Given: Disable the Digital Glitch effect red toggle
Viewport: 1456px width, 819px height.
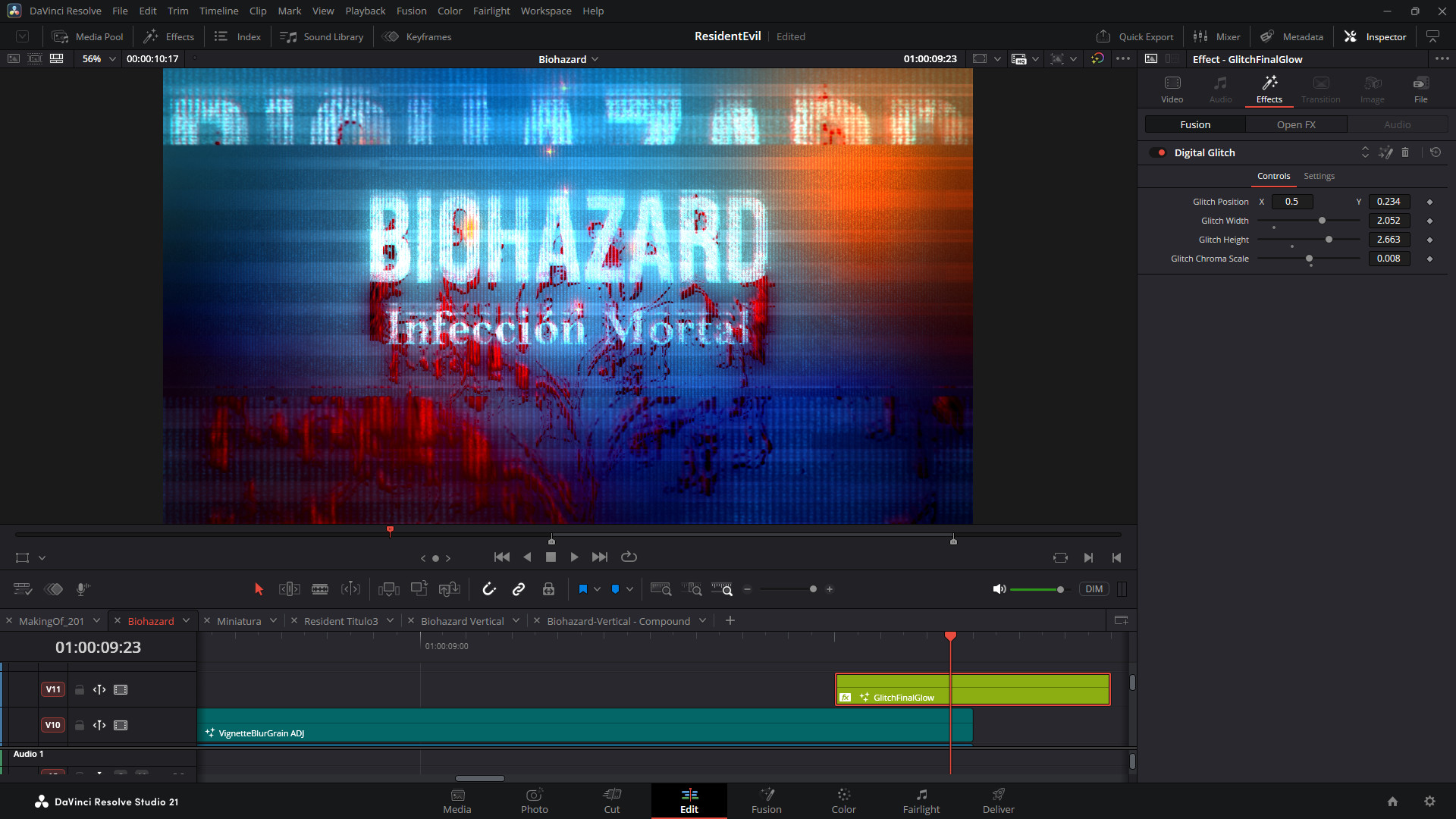Looking at the screenshot, I should tap(1158, 152).
